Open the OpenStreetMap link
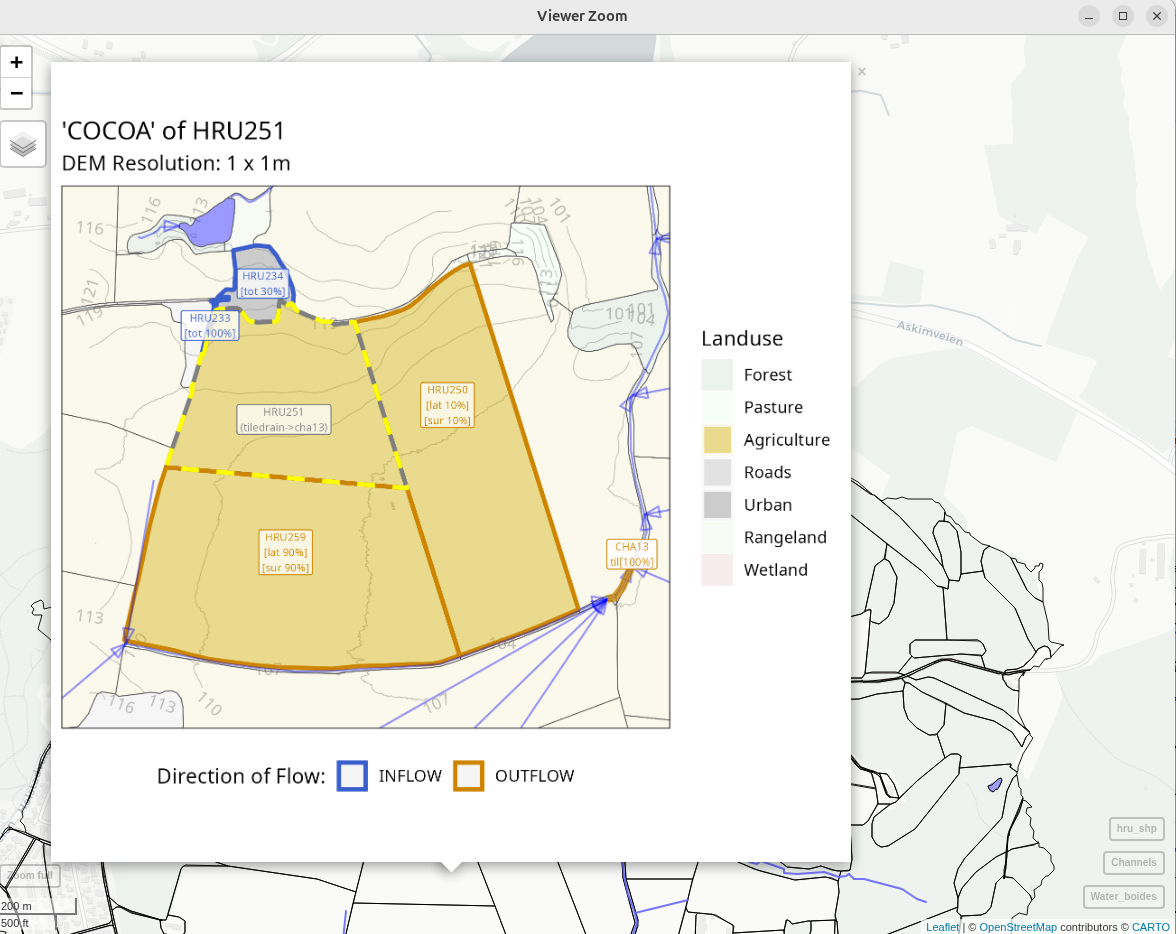The width and height of the screenshot is (1176, 934). pyautogui.click(x=1017, y=927)
